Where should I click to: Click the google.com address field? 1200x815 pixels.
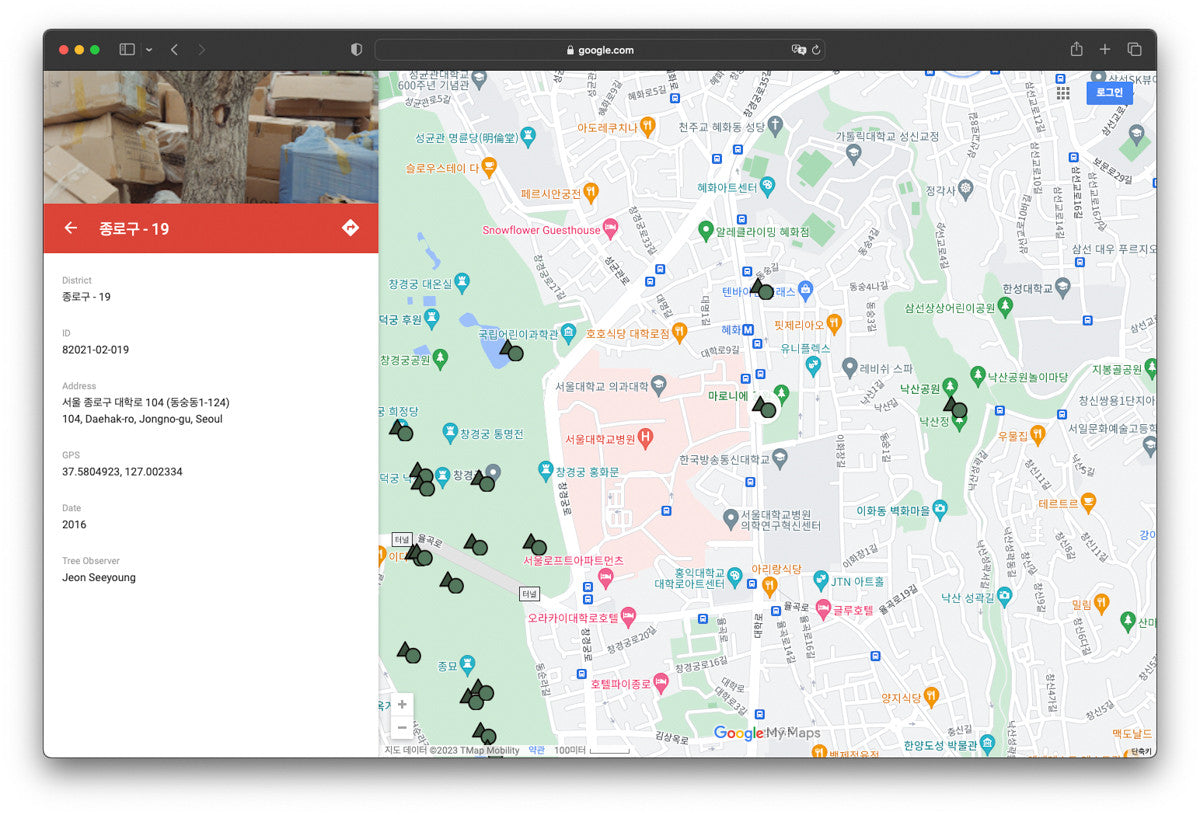(x=600, y=49)
